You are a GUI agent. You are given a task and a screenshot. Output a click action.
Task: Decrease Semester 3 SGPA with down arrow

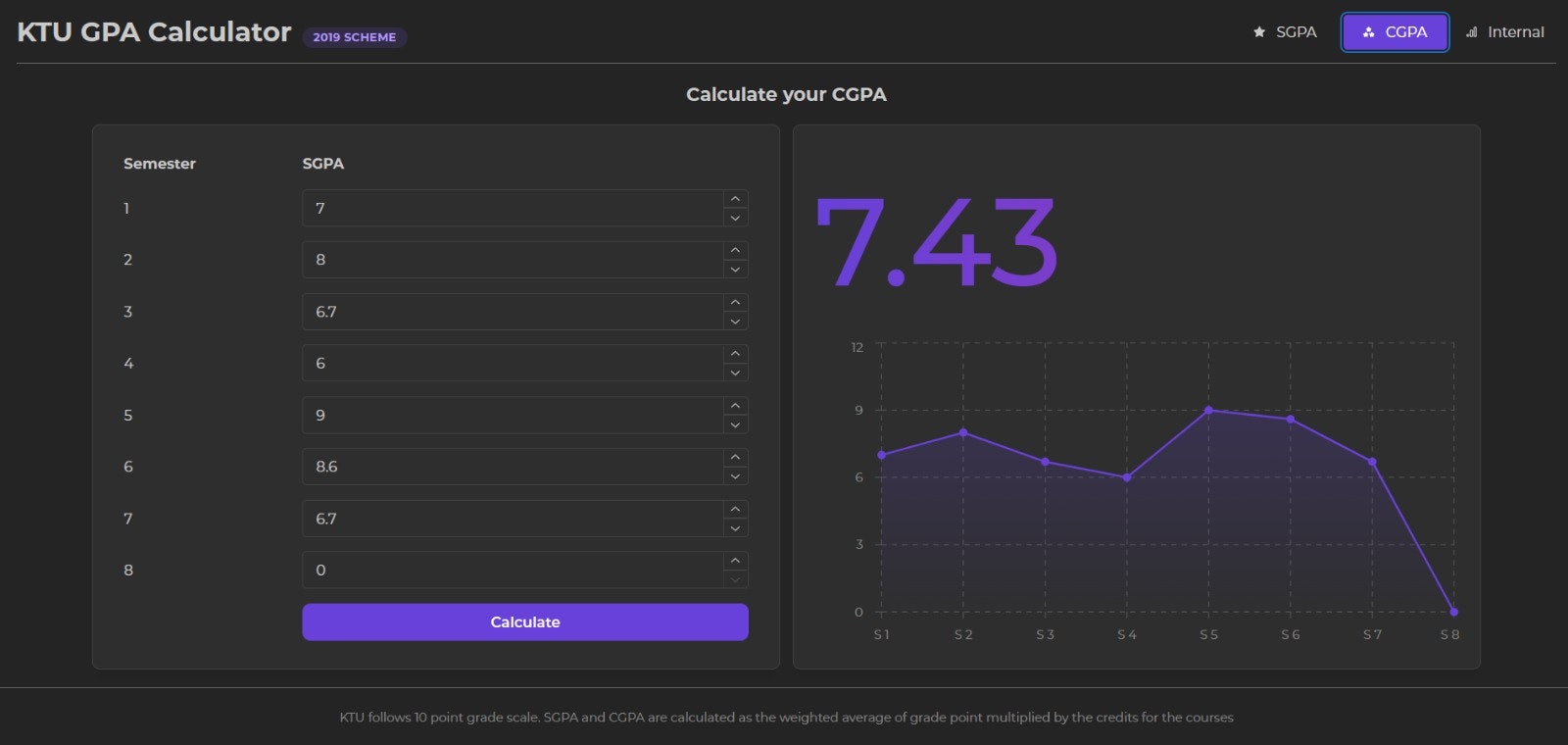[735, 322]
